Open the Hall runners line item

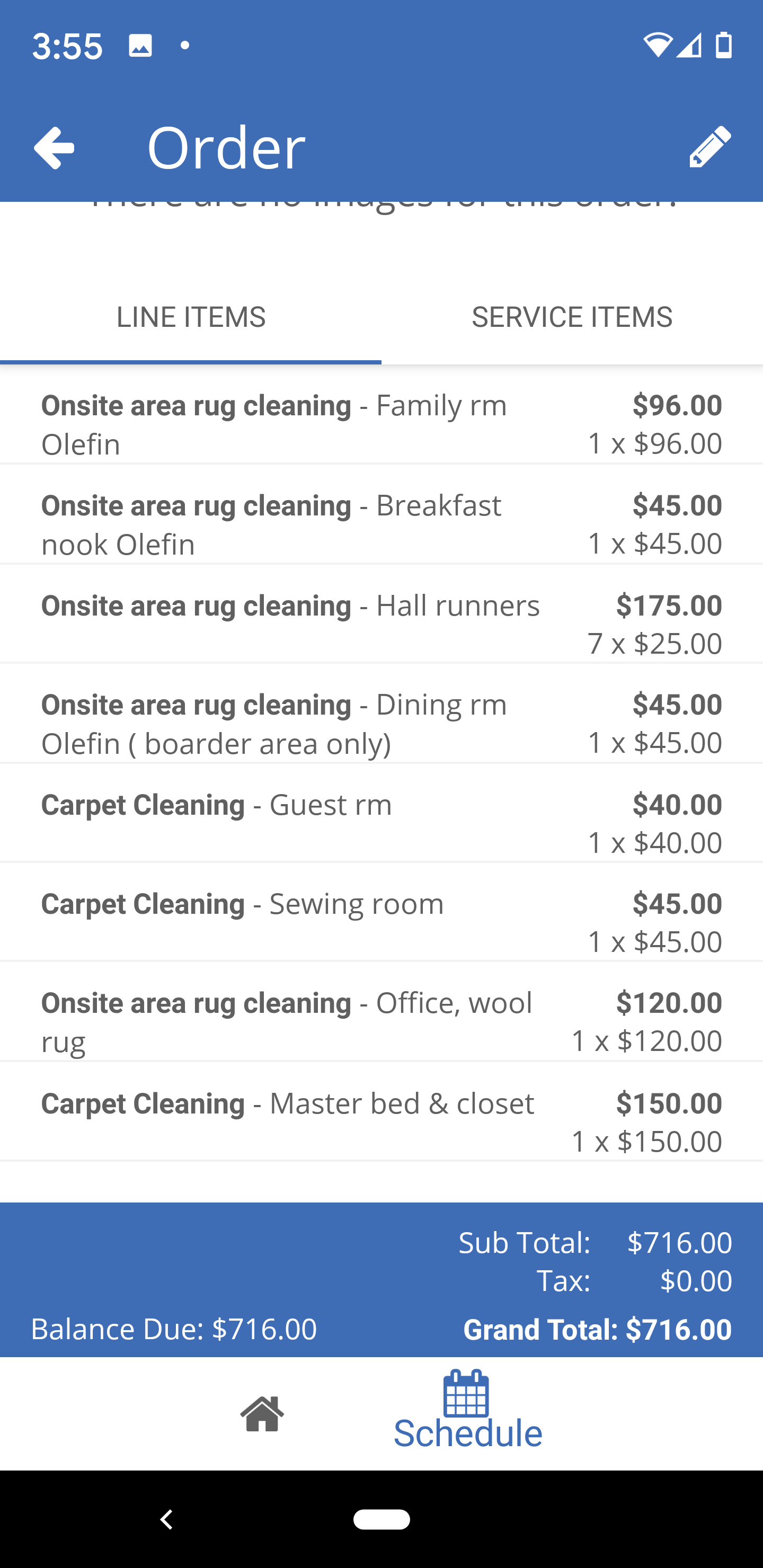[381, 623]
